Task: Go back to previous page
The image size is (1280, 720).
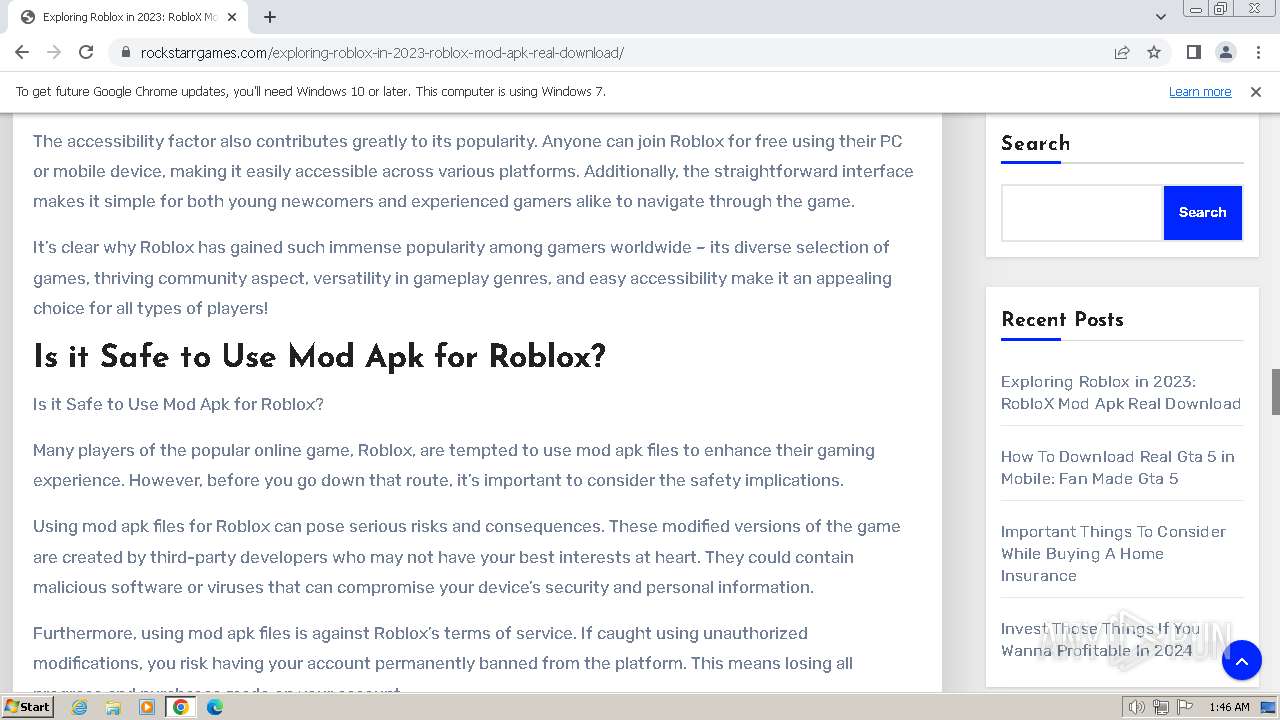Action: pyautogui.click(x=22, y=52)
